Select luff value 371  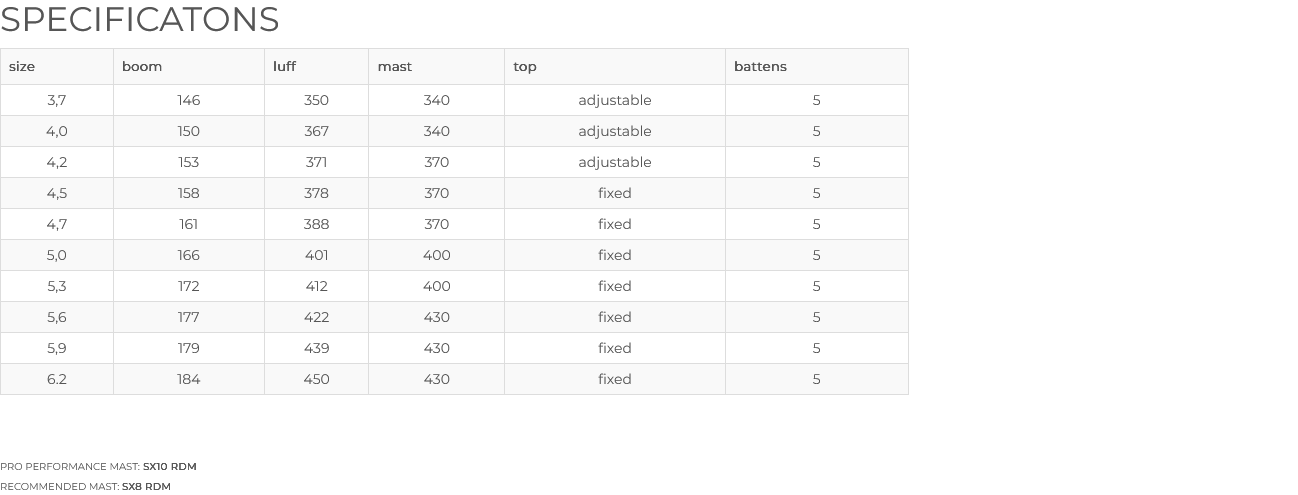pos(316,162)
